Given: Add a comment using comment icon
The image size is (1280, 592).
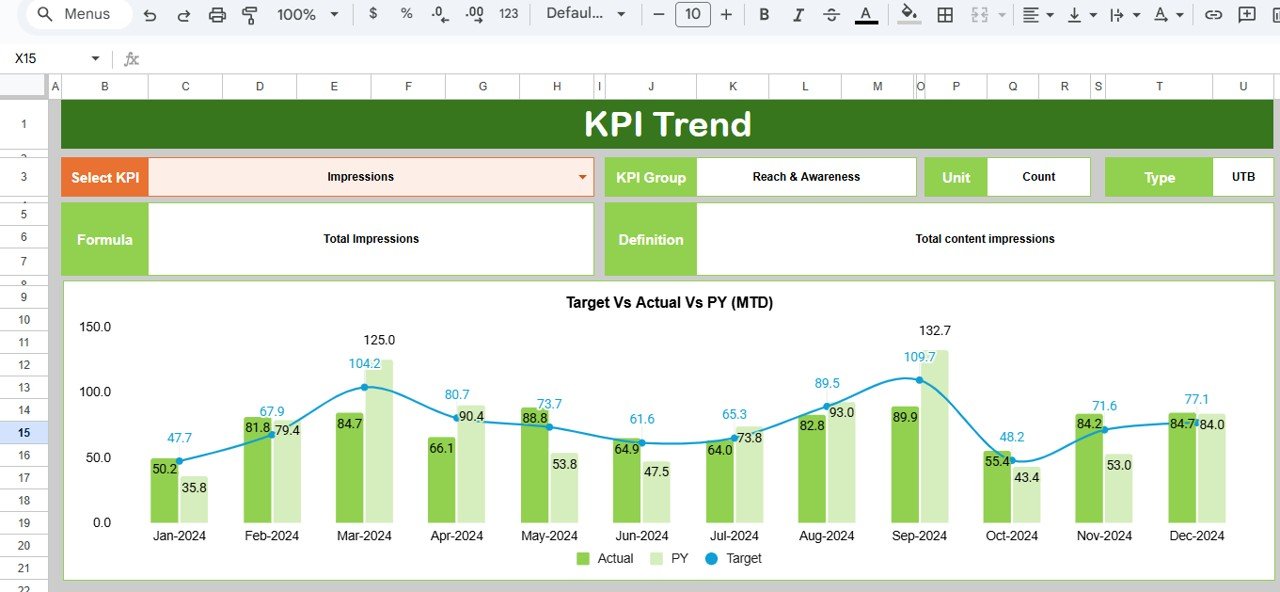Looking at the screenshot, I should [x=1246, y=15].
